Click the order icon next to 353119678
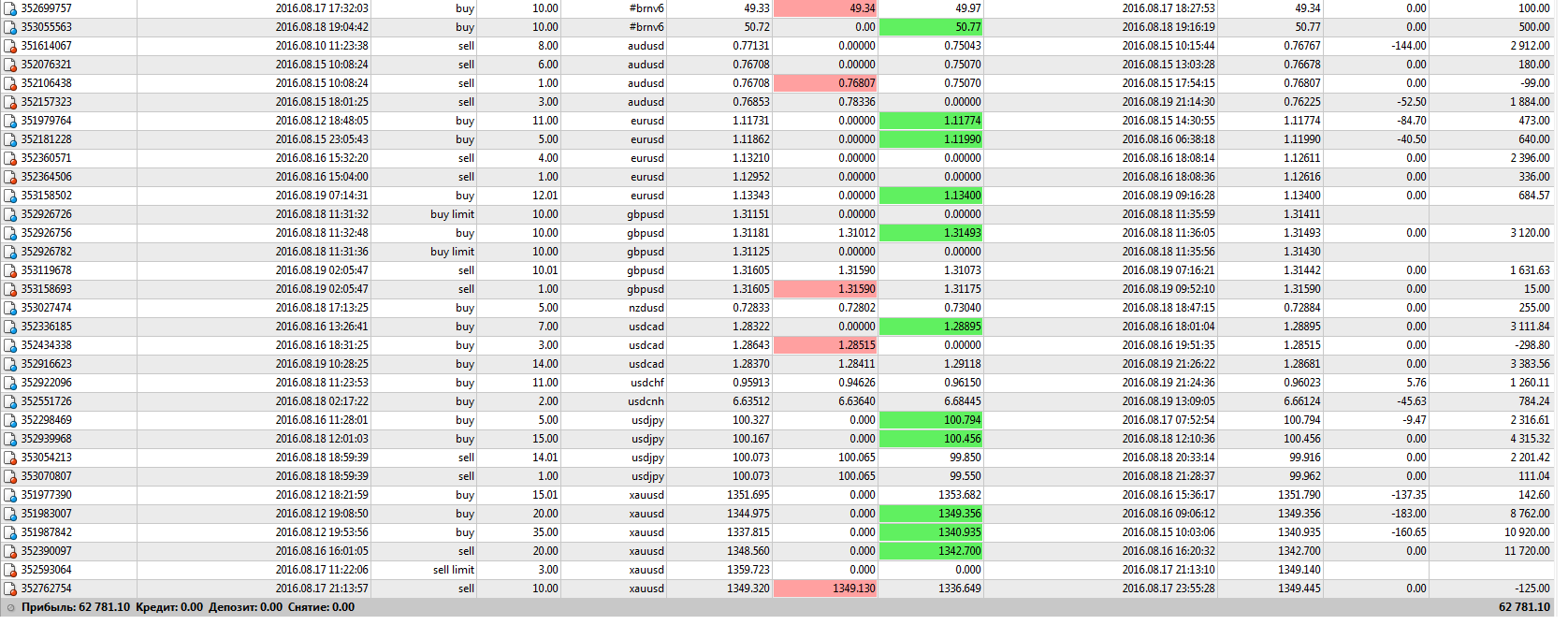The width and height of the screenshot is (1568, 625). pyautogui.click(x=10, y=270)
